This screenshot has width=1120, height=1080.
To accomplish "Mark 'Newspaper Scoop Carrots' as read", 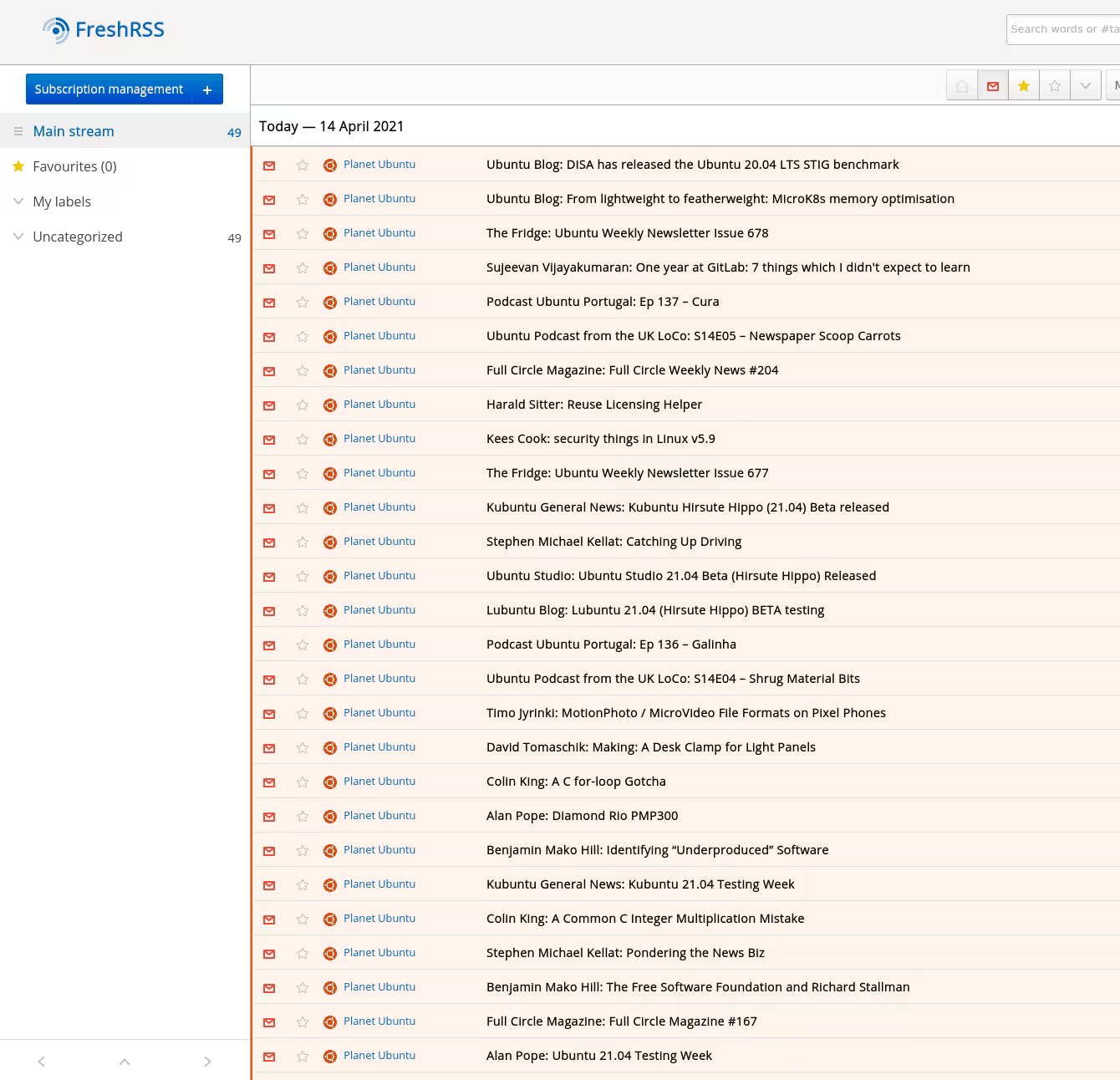I will tap(269, 337).
